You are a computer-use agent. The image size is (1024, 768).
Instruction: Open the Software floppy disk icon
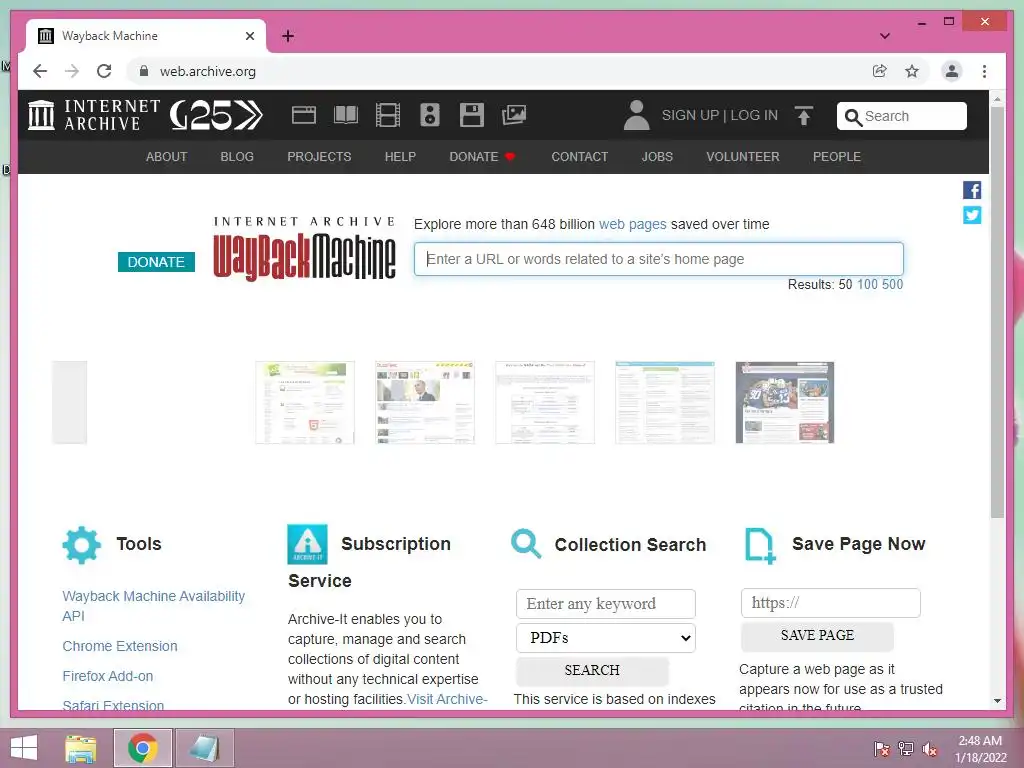472,116
